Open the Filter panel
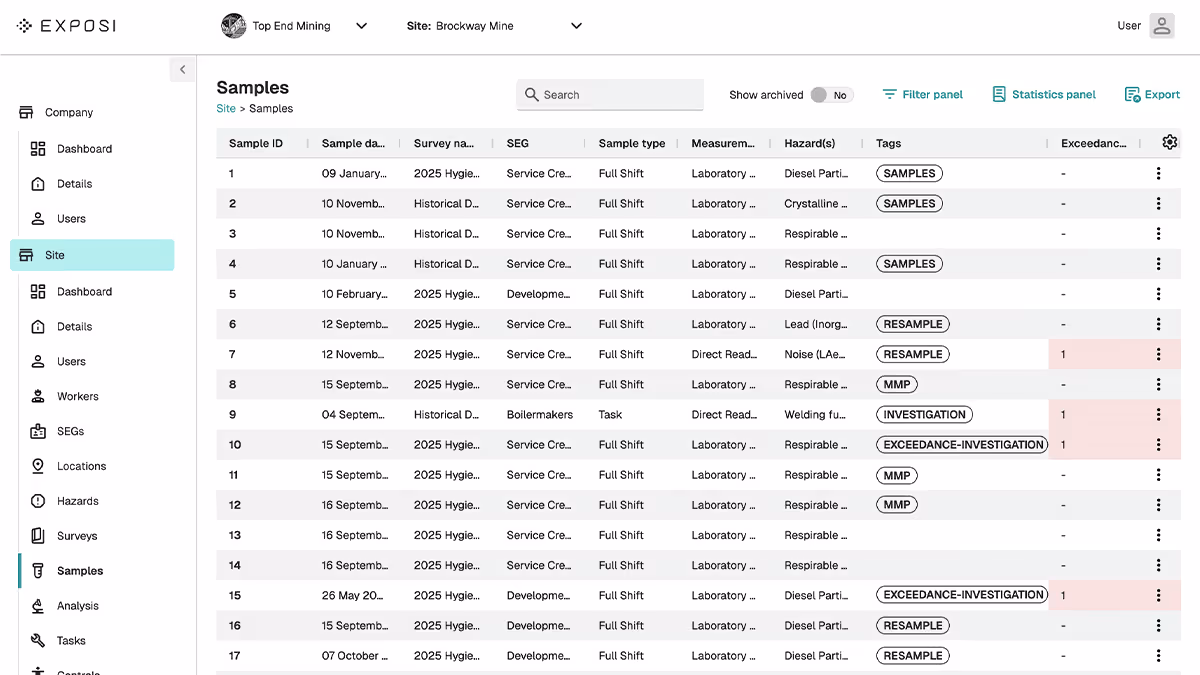1200x675 pixels. 922,94
